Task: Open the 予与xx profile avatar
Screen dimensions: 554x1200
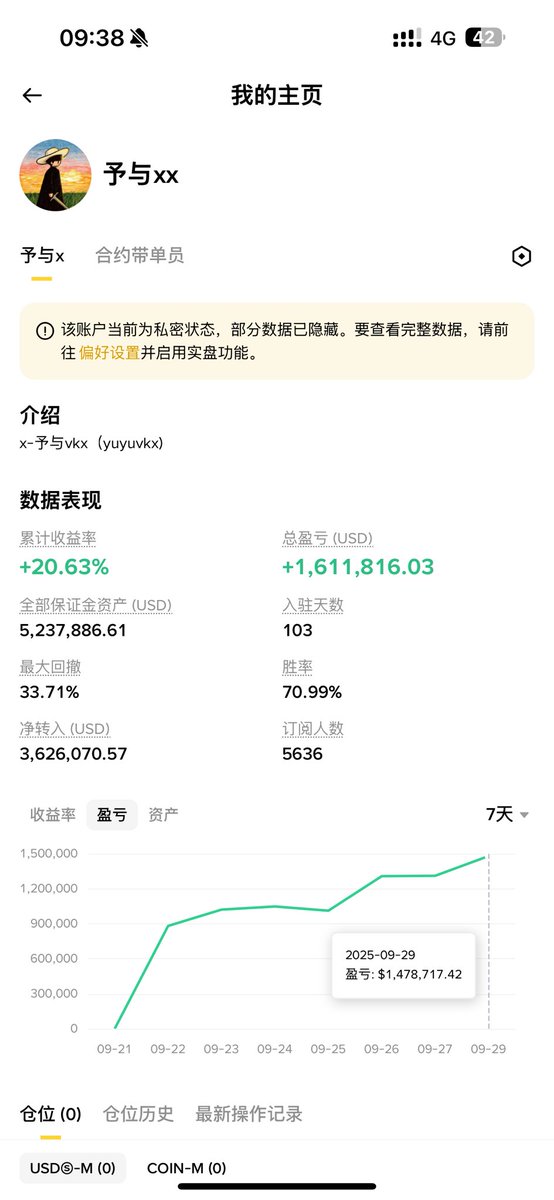Action: point(56,175)
